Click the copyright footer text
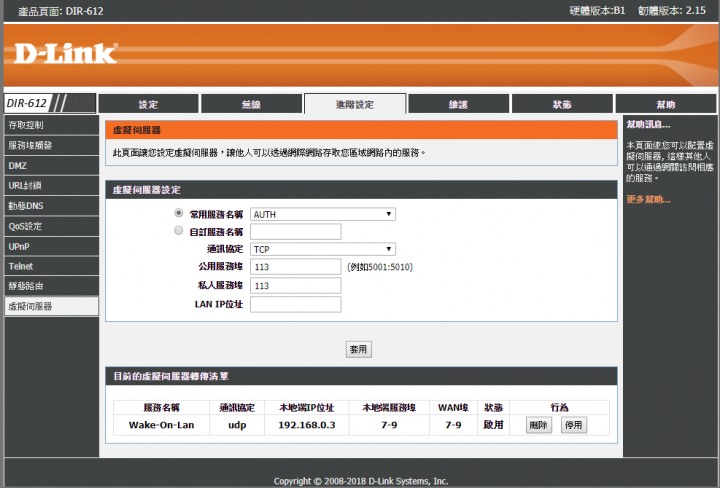Viewport: 720px width, 488px height. point(361,481)
